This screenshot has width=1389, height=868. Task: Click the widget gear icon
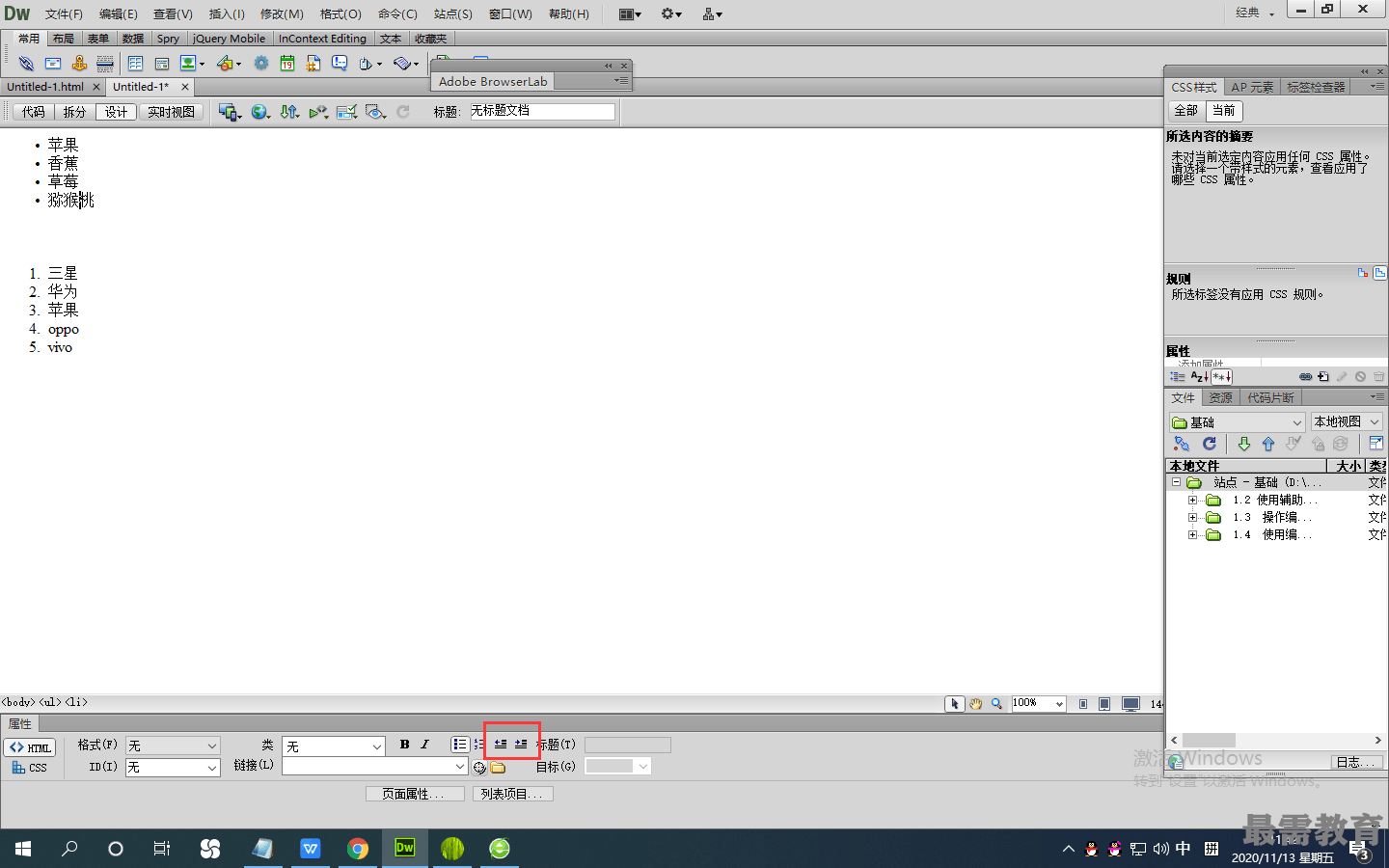[x=261, y=64]
